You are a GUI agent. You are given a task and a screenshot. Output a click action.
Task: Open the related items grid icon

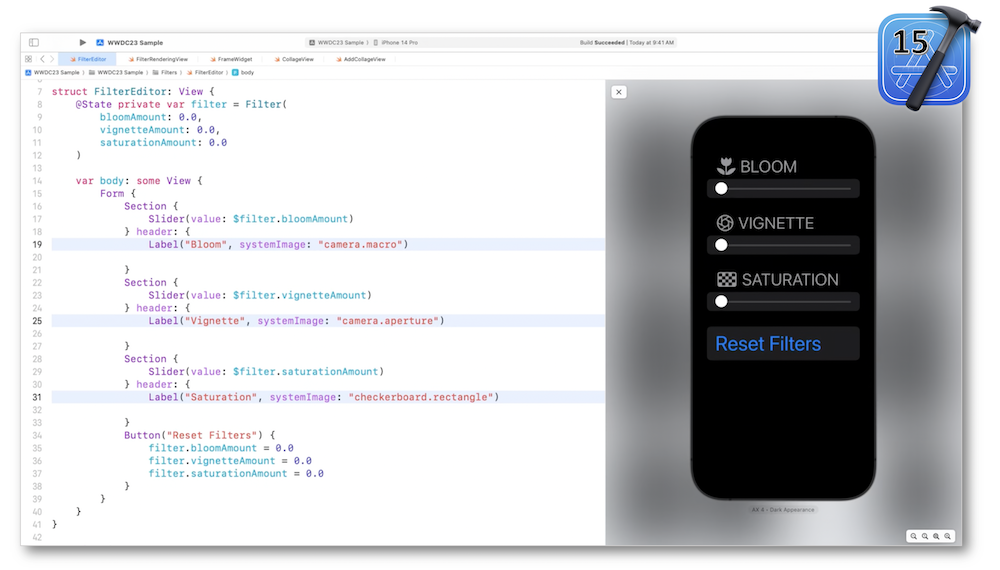point(28,59)
